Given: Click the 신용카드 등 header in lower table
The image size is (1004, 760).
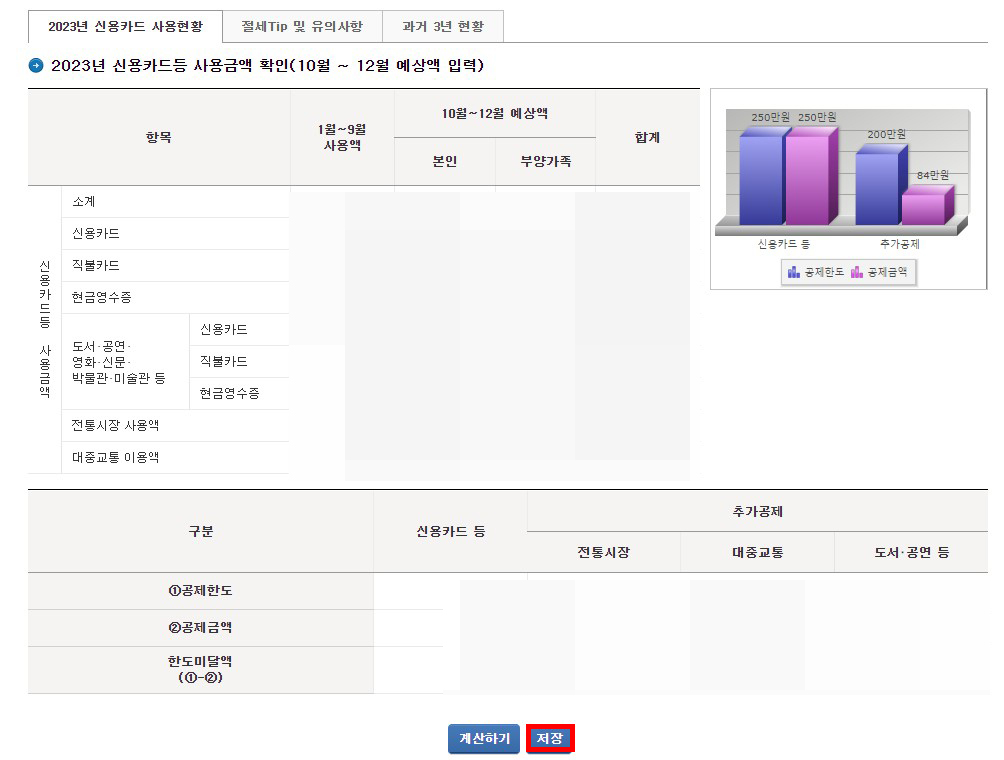Looking at the screenshot, I should [x=451, y=531].
